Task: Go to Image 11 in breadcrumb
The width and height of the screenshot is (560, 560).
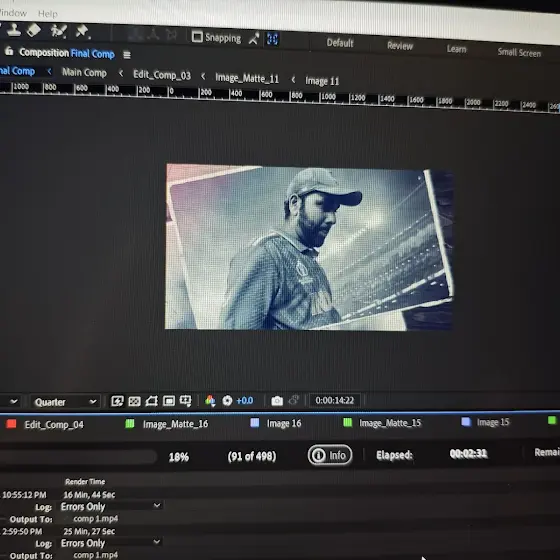Action: click(x=322, y=81)
